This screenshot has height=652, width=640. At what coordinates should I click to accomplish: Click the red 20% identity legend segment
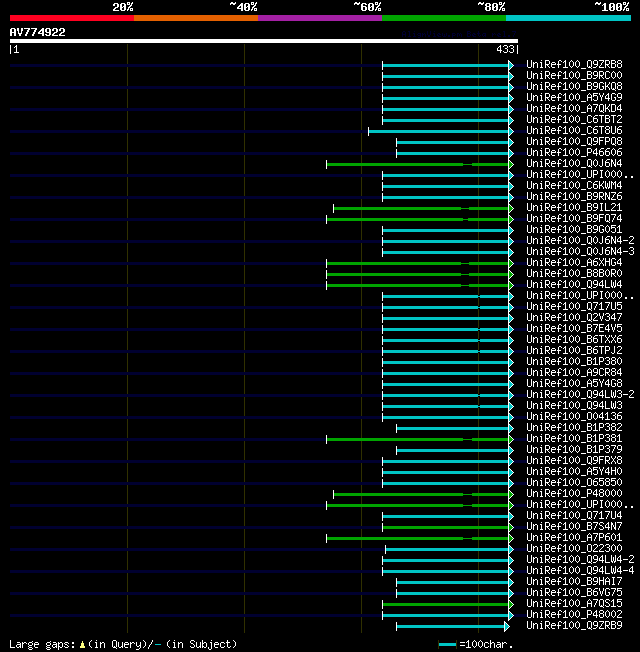72,18
